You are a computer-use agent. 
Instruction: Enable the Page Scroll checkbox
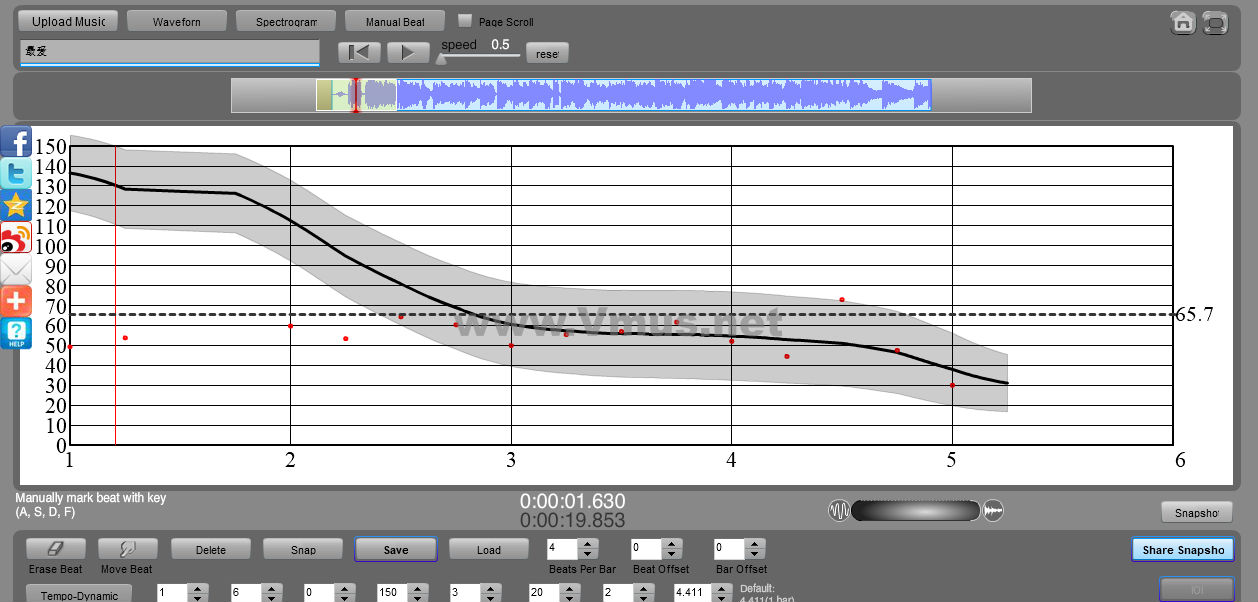(465, 20)
